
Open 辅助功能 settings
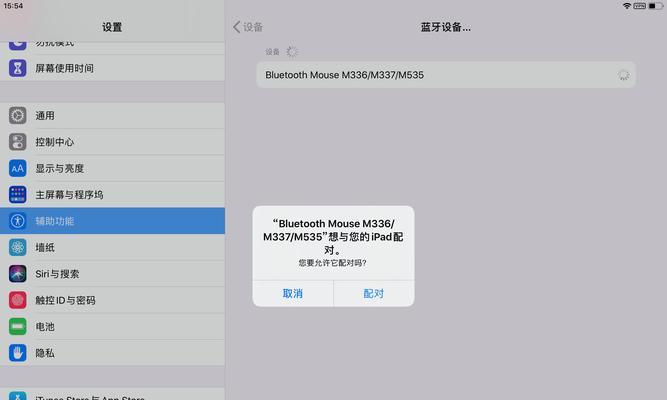112,221
